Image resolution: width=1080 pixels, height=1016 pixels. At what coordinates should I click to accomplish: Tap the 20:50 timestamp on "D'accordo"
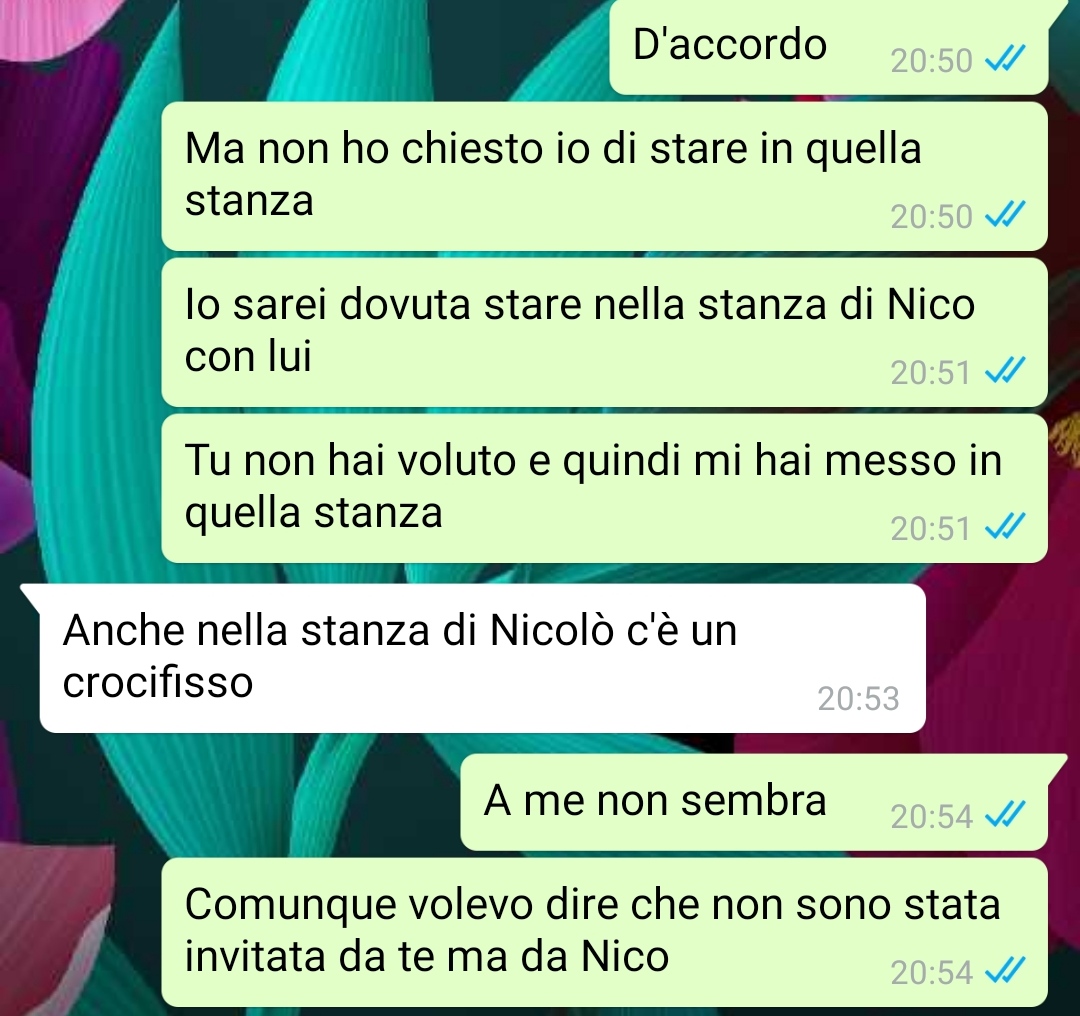(931, 61)
